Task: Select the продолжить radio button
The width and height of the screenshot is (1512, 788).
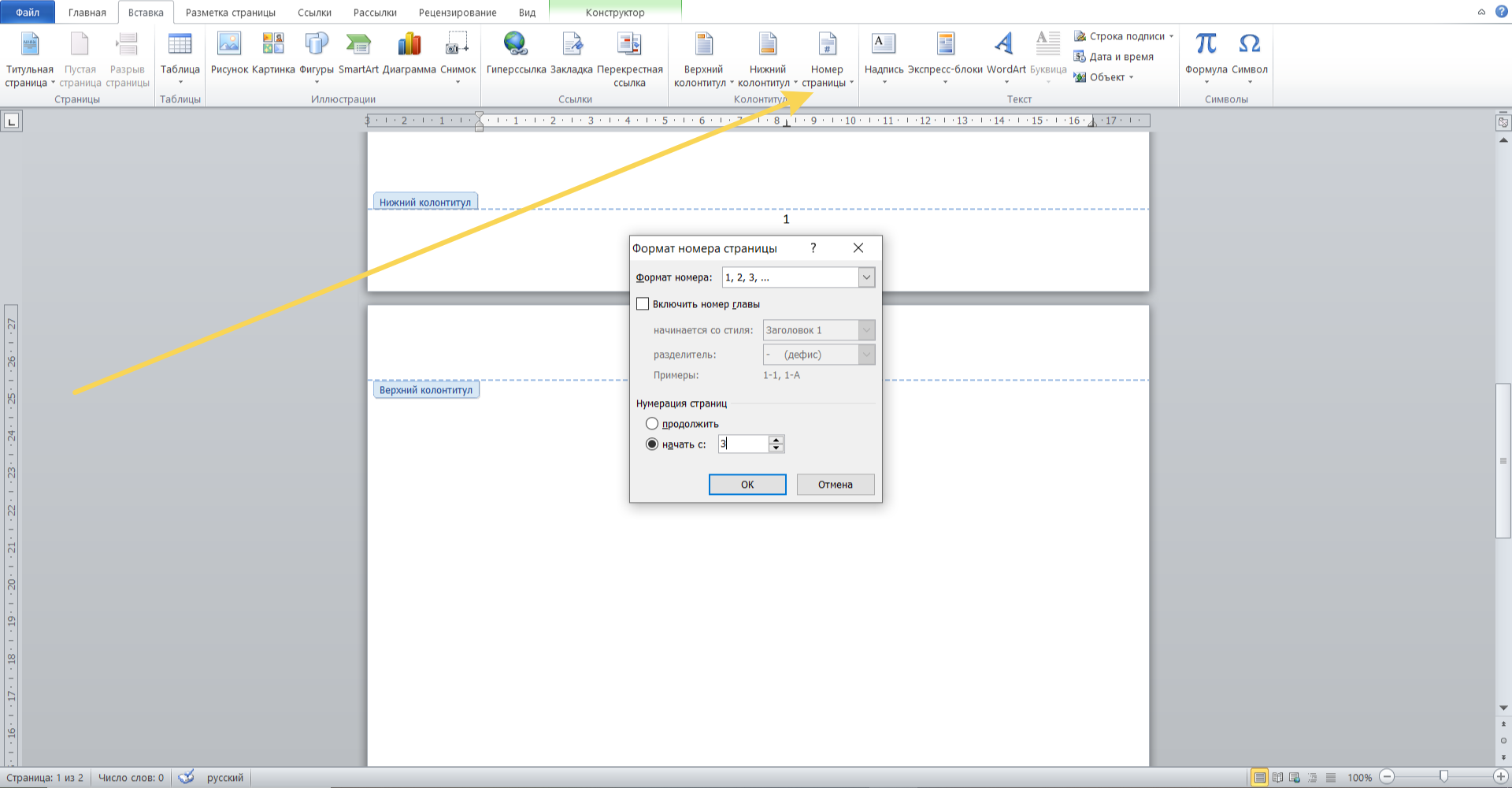Action: (x=652, y=424)
